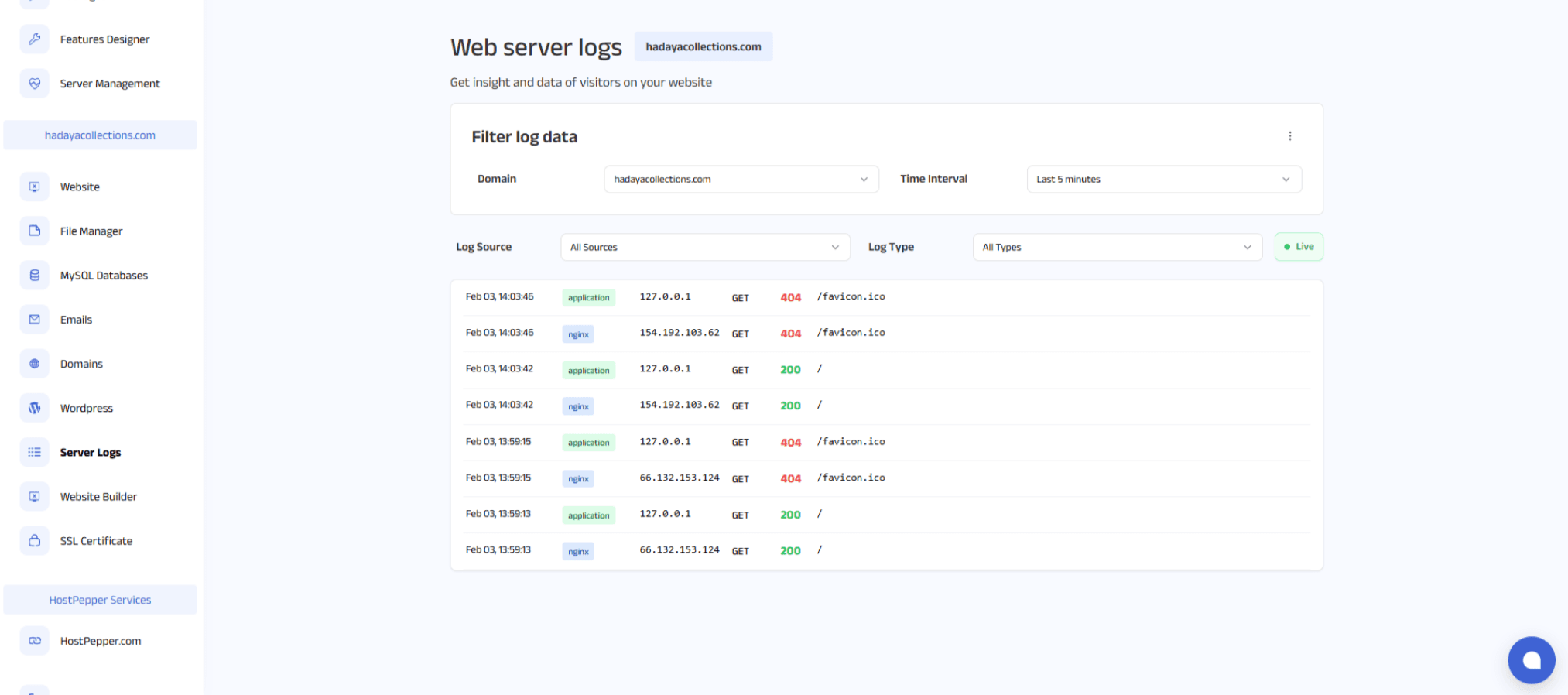Image resolution: width=1568 pixels, height=695 pixels.
Task: Open the chat support bubble
Action: [1531, 659]
